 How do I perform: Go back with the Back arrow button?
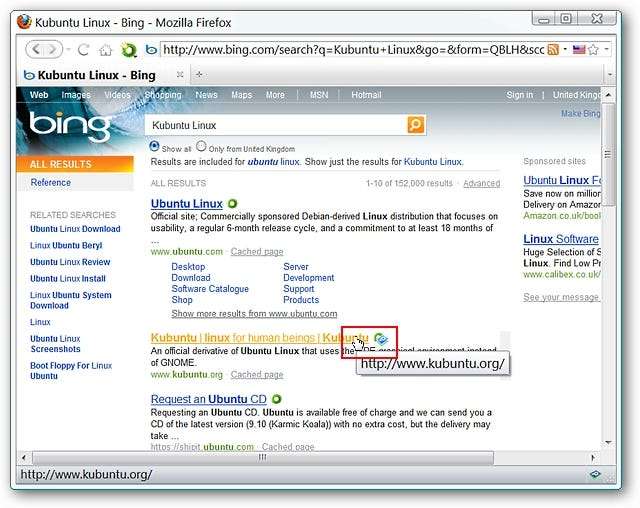coord(36,50)
